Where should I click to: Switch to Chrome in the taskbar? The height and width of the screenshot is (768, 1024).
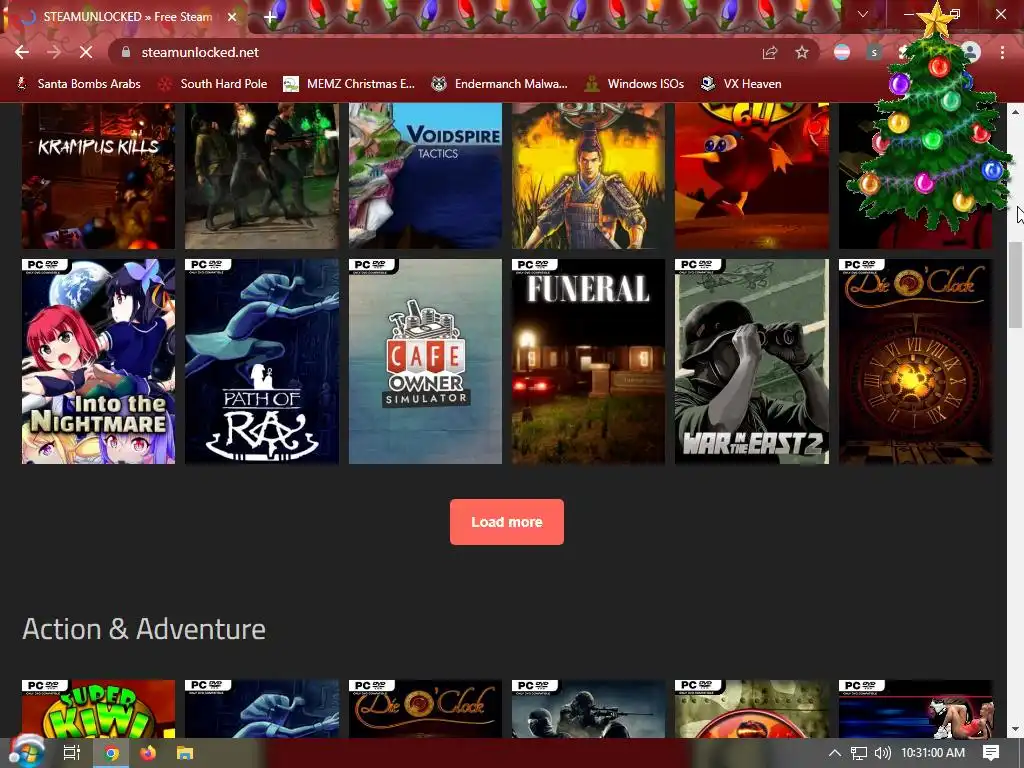pos(112,753)
